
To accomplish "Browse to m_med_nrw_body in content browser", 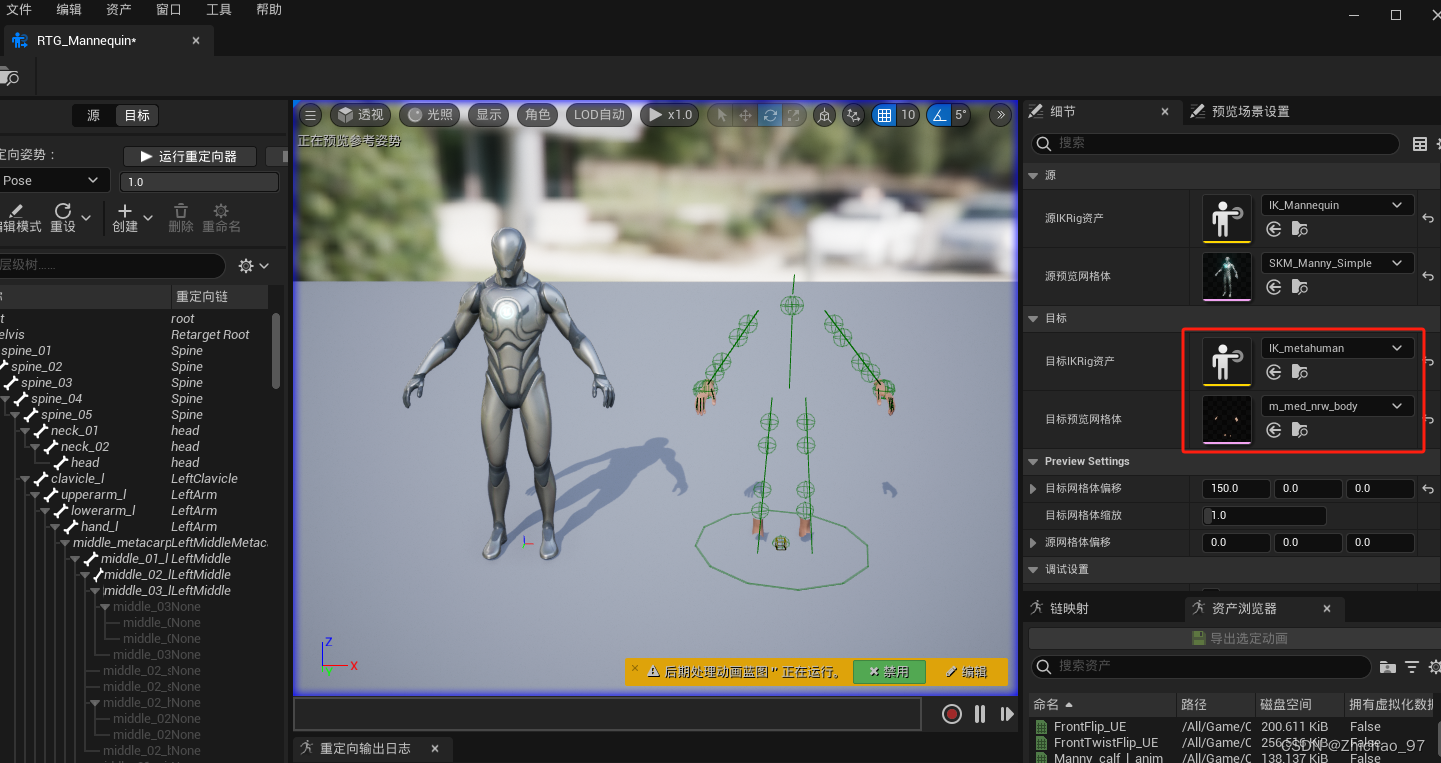I will [1299, 430].
